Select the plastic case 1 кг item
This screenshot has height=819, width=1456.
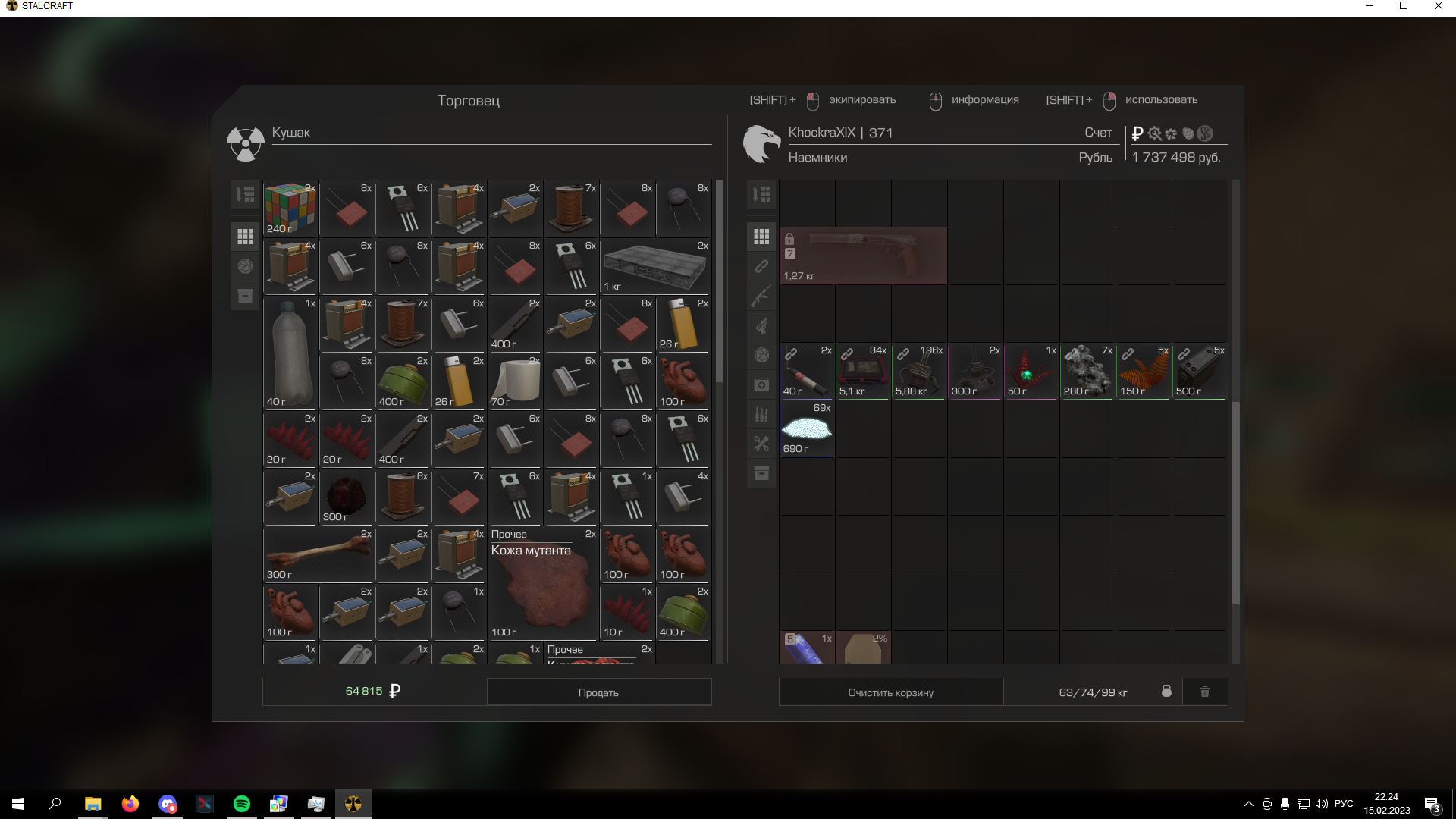655,266
